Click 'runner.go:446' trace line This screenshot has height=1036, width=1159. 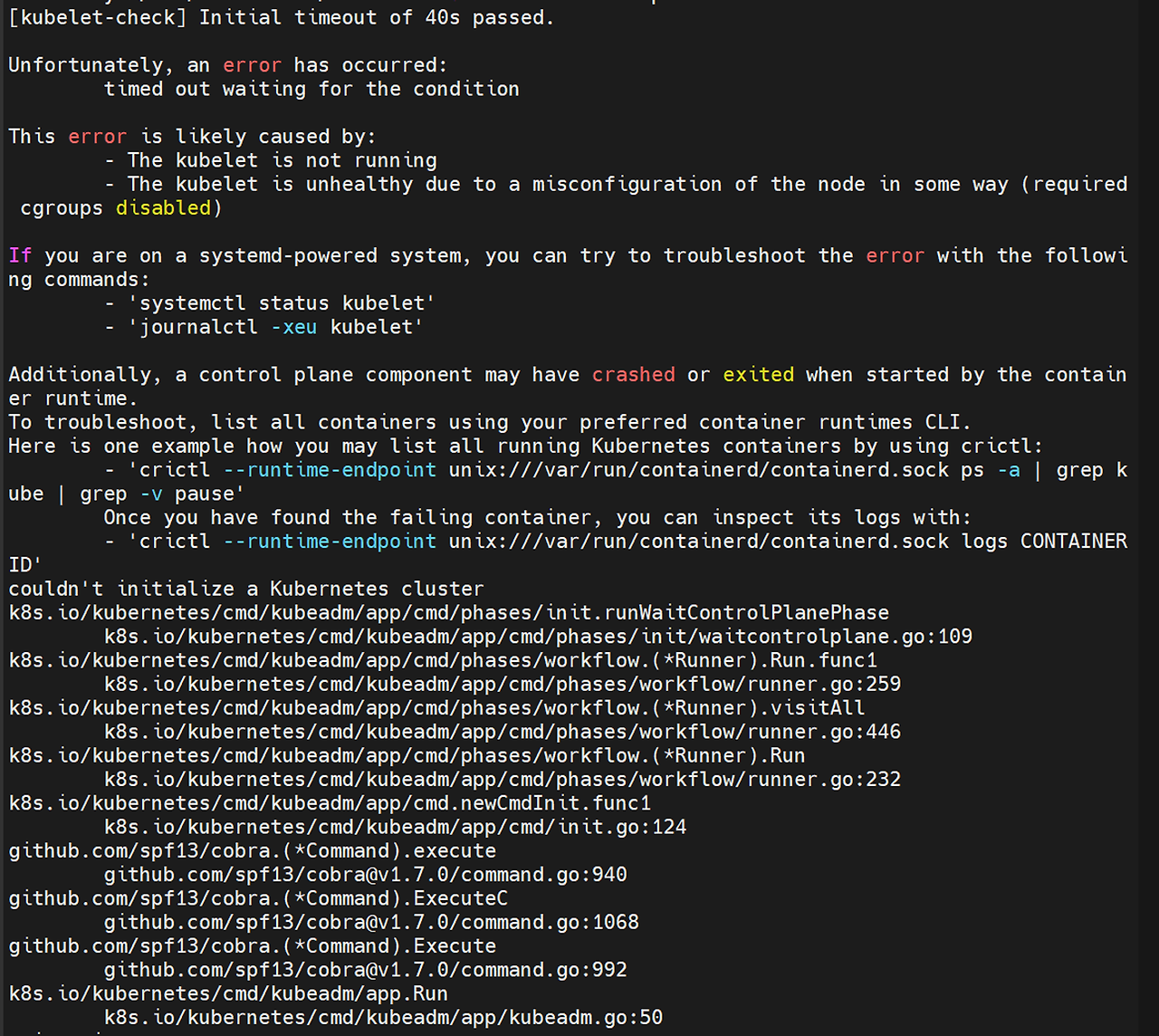[x=503, y=732]
